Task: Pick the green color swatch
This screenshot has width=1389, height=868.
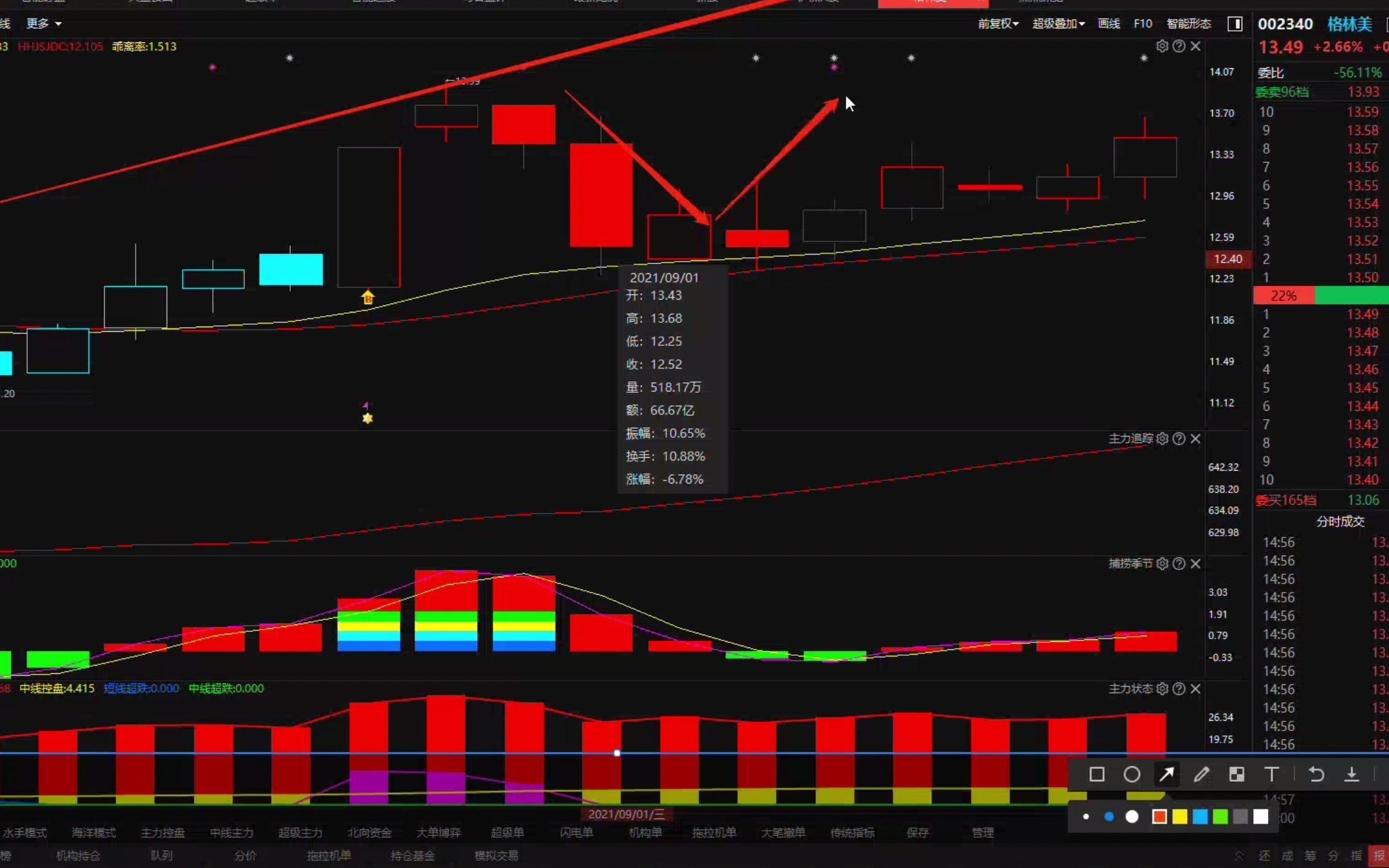Action: pyautogui.click(x=1221, y=817)
